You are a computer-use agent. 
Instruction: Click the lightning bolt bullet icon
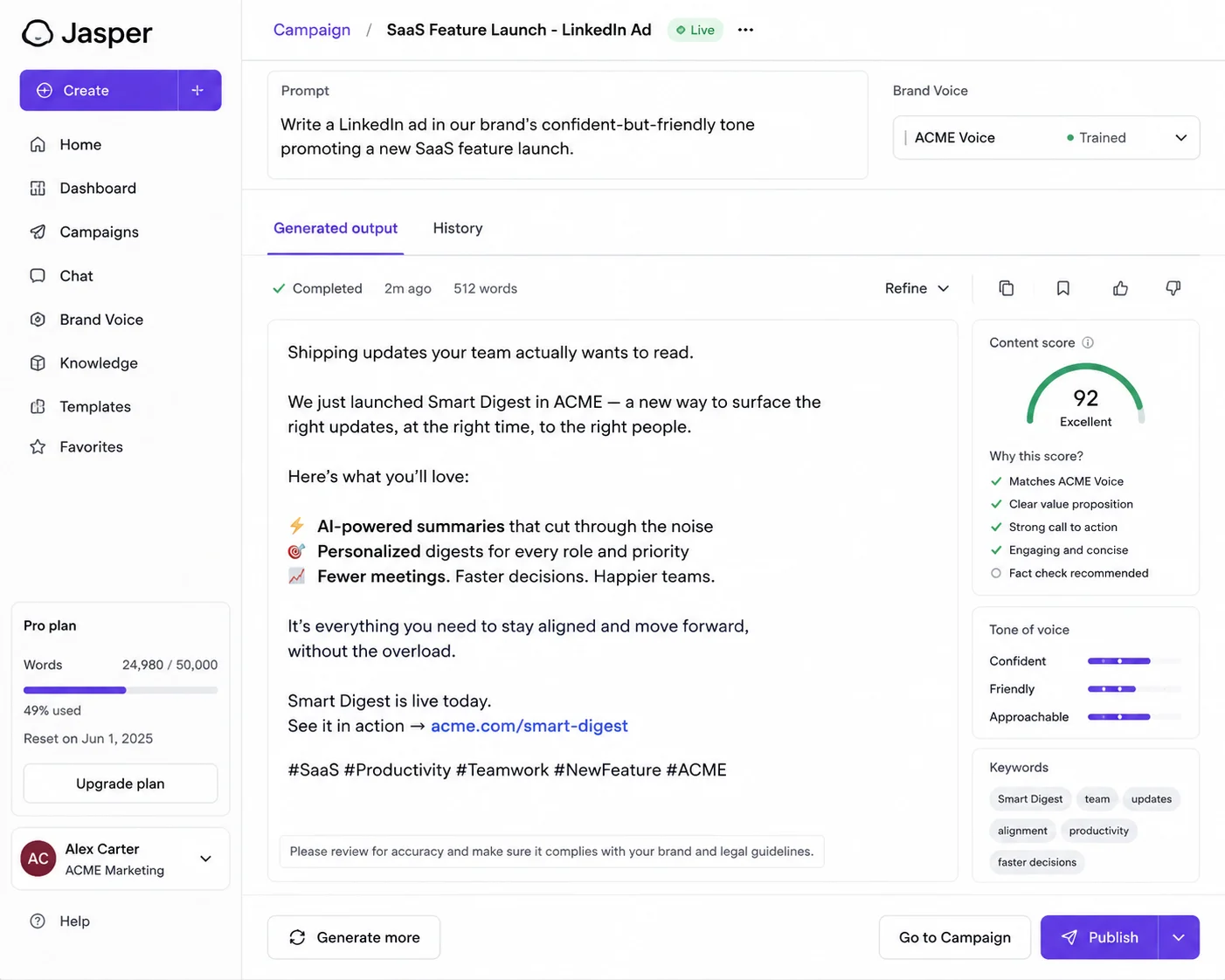[297, 526]
